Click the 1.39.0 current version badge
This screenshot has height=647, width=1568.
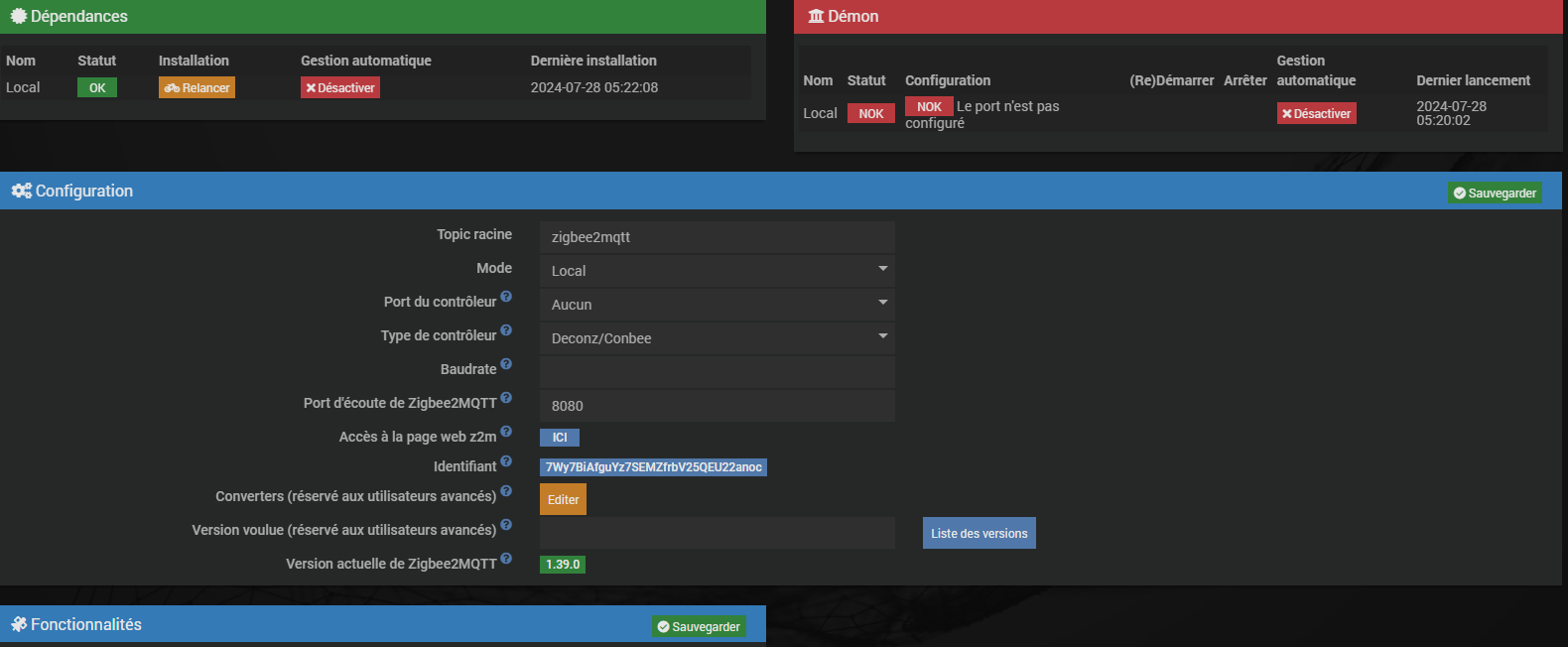tap(563, 564)
